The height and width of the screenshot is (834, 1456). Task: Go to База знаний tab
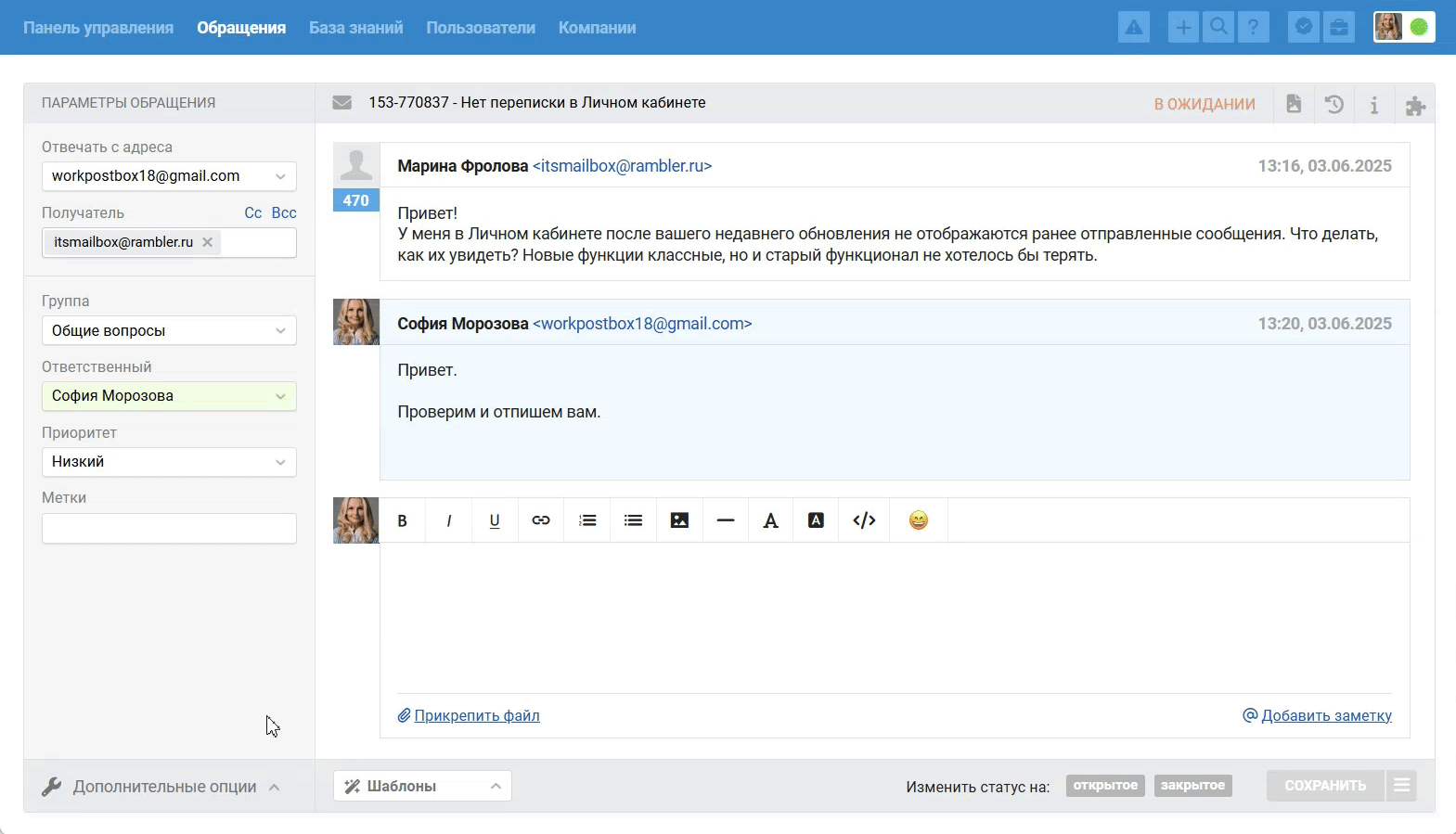[x=355, y=28]
